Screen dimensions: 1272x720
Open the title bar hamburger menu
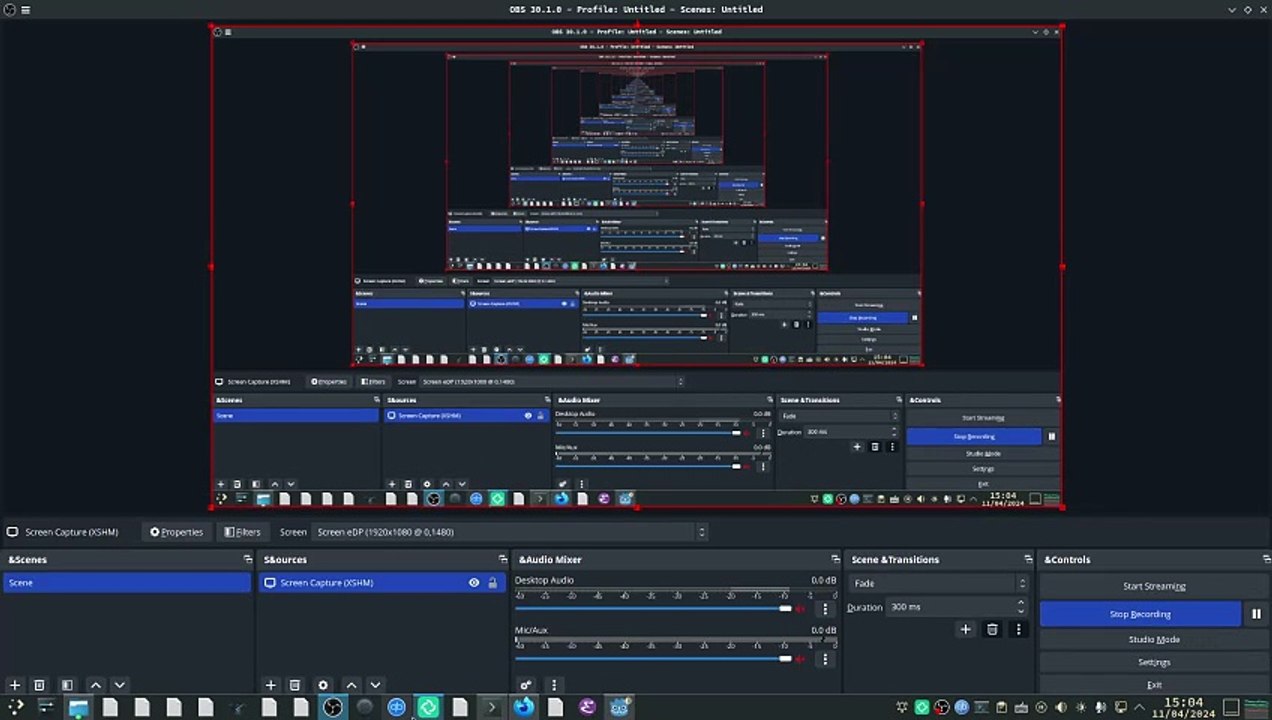point(25,9)
